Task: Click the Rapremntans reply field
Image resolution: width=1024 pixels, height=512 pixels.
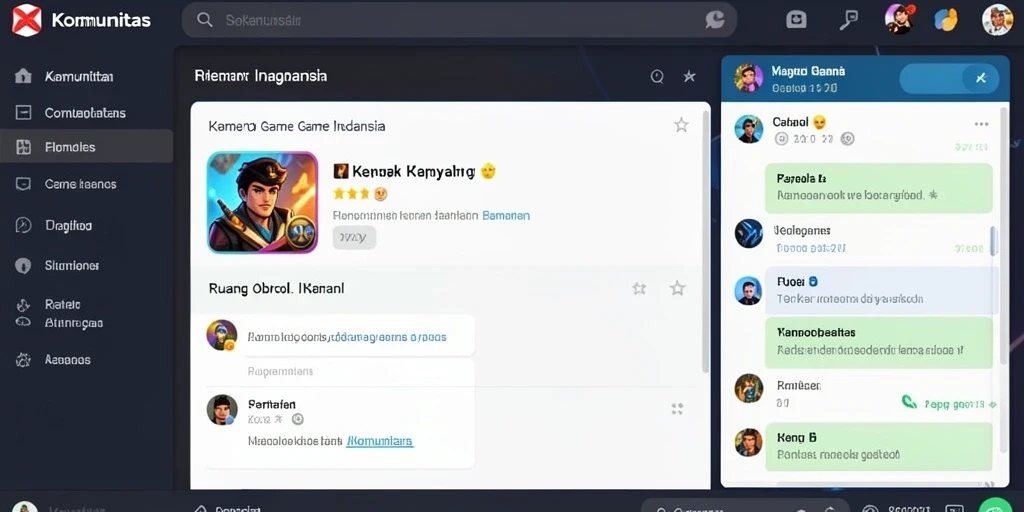Action: pyautogui.click(x=359, y=372)
